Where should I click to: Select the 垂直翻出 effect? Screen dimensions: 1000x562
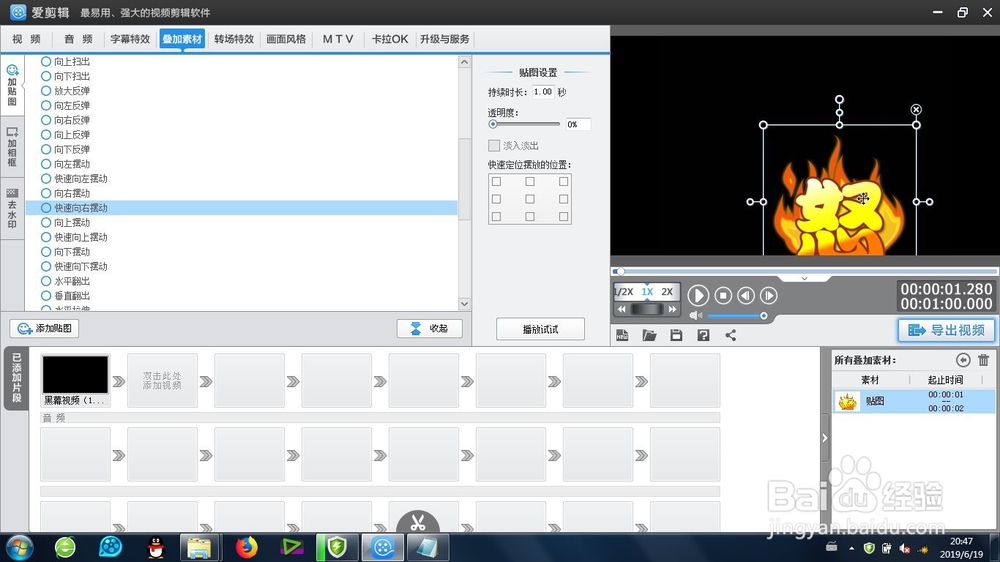tap(66, 296)
